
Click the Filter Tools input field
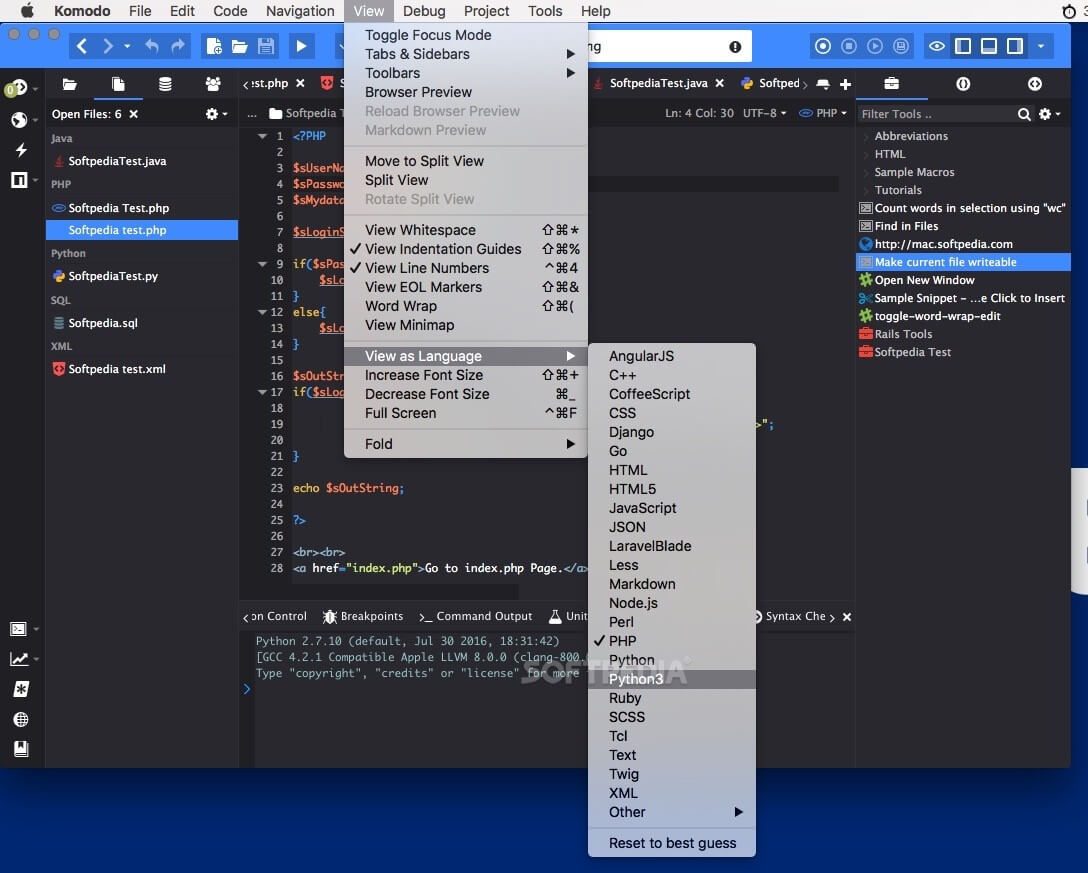point(935,114)
